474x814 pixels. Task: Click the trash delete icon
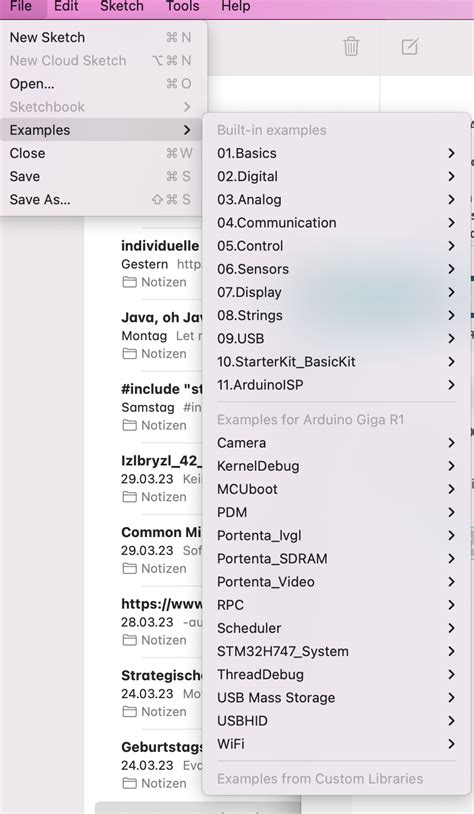point(351,46)
